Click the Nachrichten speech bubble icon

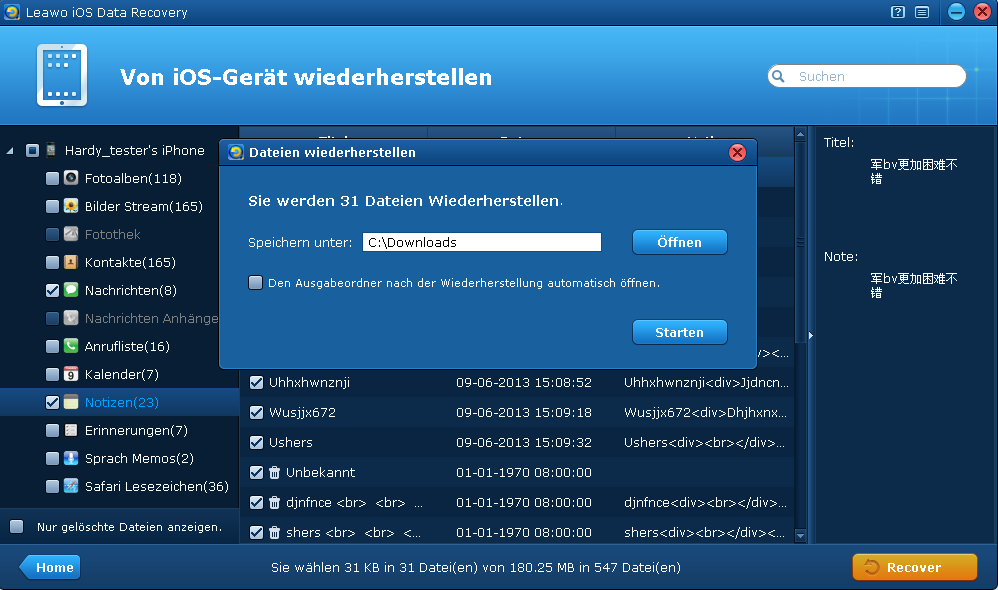71,290
